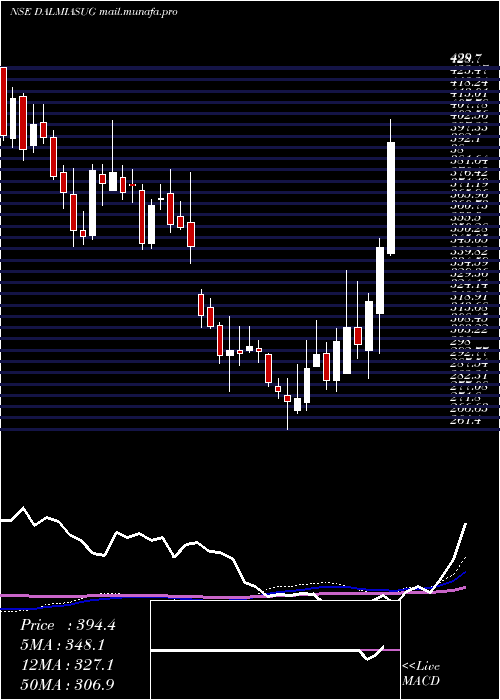Image resolution: width=500 pixels, height=700 pixels.
Task: Click the 261.4 axis price label
Action: [467, 420]
